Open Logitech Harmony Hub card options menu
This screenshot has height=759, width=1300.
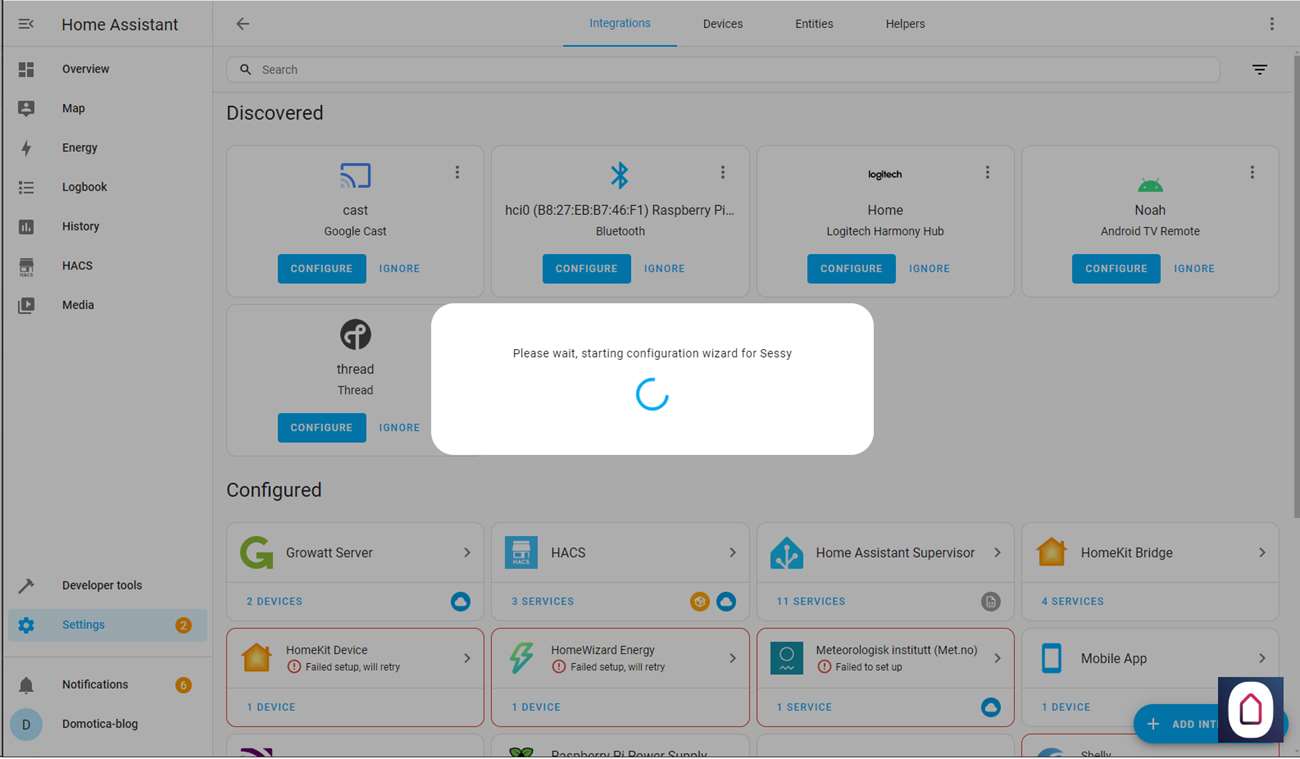[x=987, y=173]
